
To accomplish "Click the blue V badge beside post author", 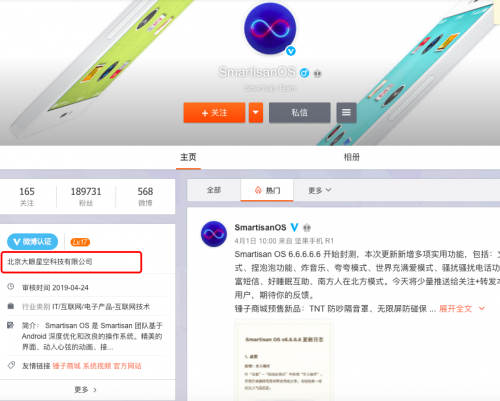I will point(294,227).
